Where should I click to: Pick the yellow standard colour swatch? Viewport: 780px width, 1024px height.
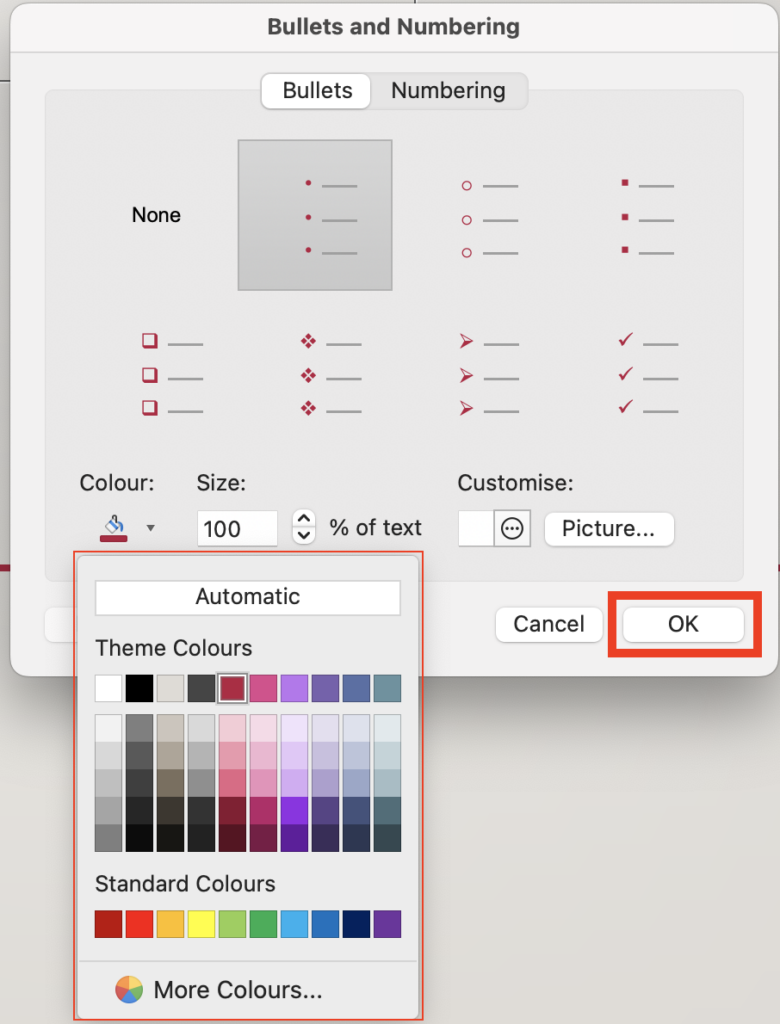tap(200, 924)
